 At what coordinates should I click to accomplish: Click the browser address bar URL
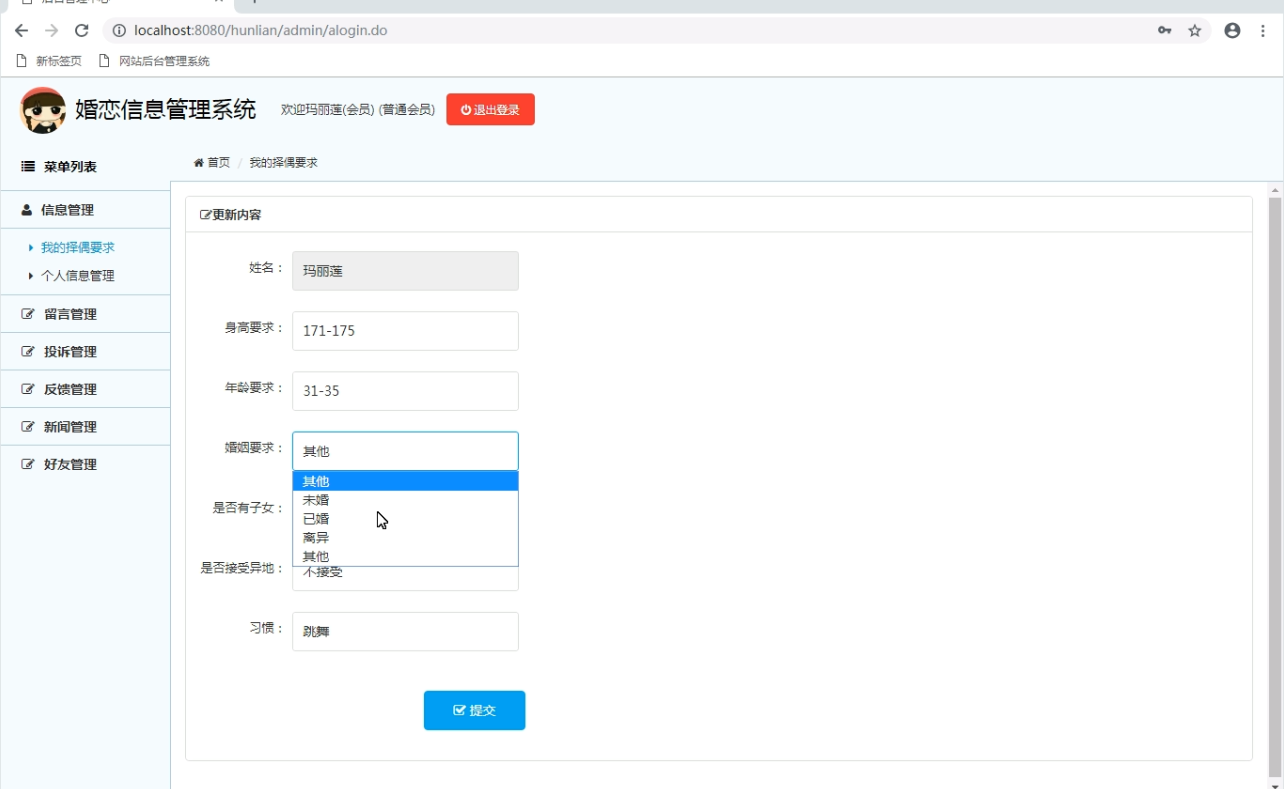tap(261, 31)
